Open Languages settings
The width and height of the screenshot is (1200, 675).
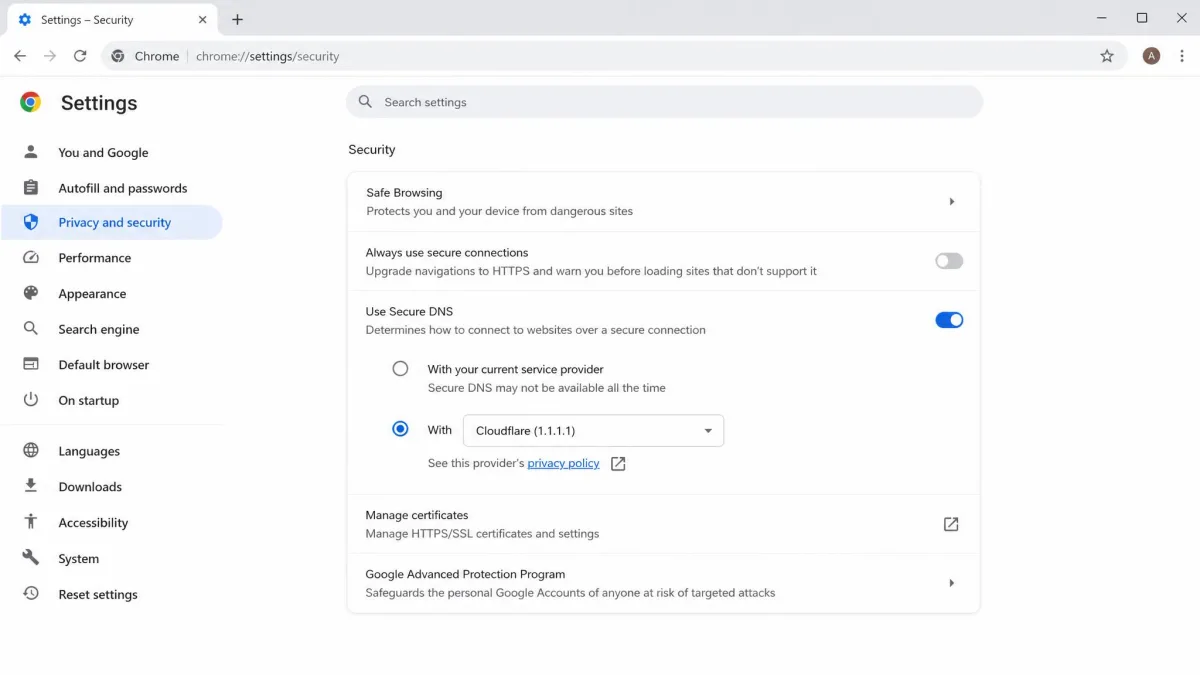(89, 451)
